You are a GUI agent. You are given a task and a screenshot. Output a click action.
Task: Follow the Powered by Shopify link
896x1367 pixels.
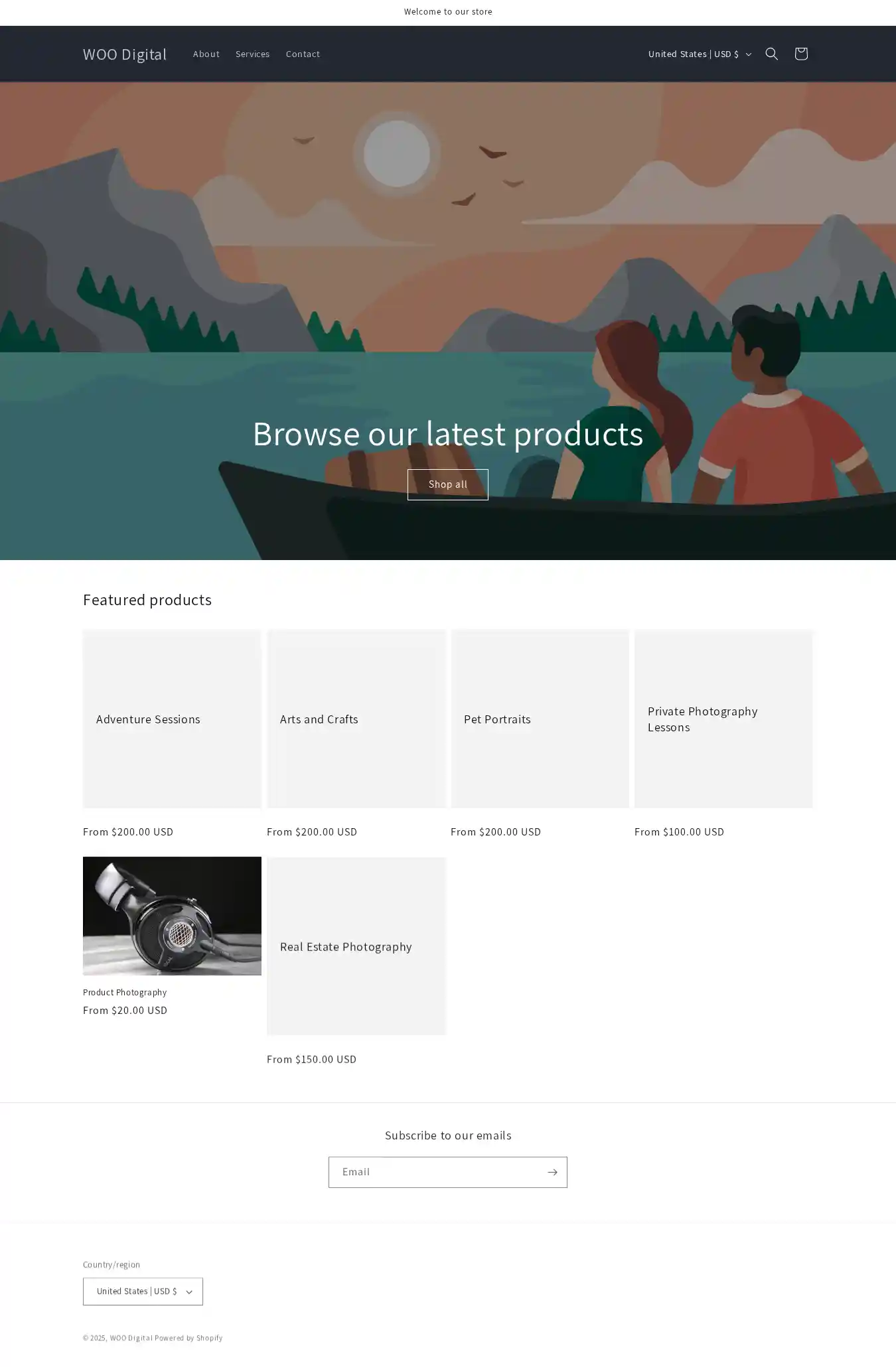click(x=188, y=1338)
